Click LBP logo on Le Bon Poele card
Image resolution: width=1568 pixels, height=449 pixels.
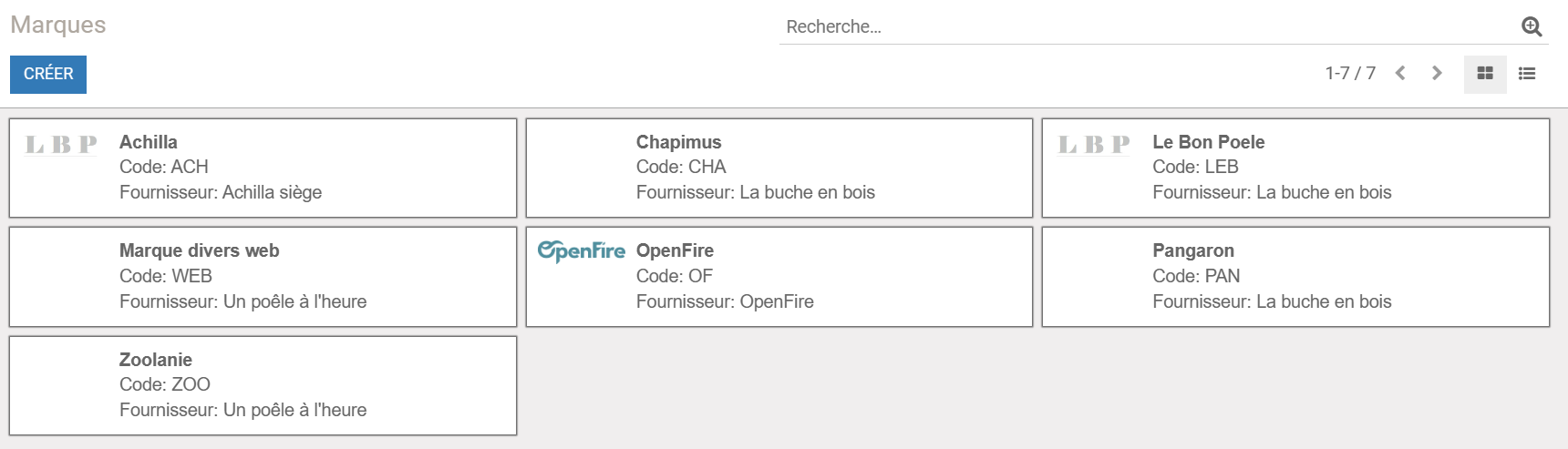coord(1094,145)
